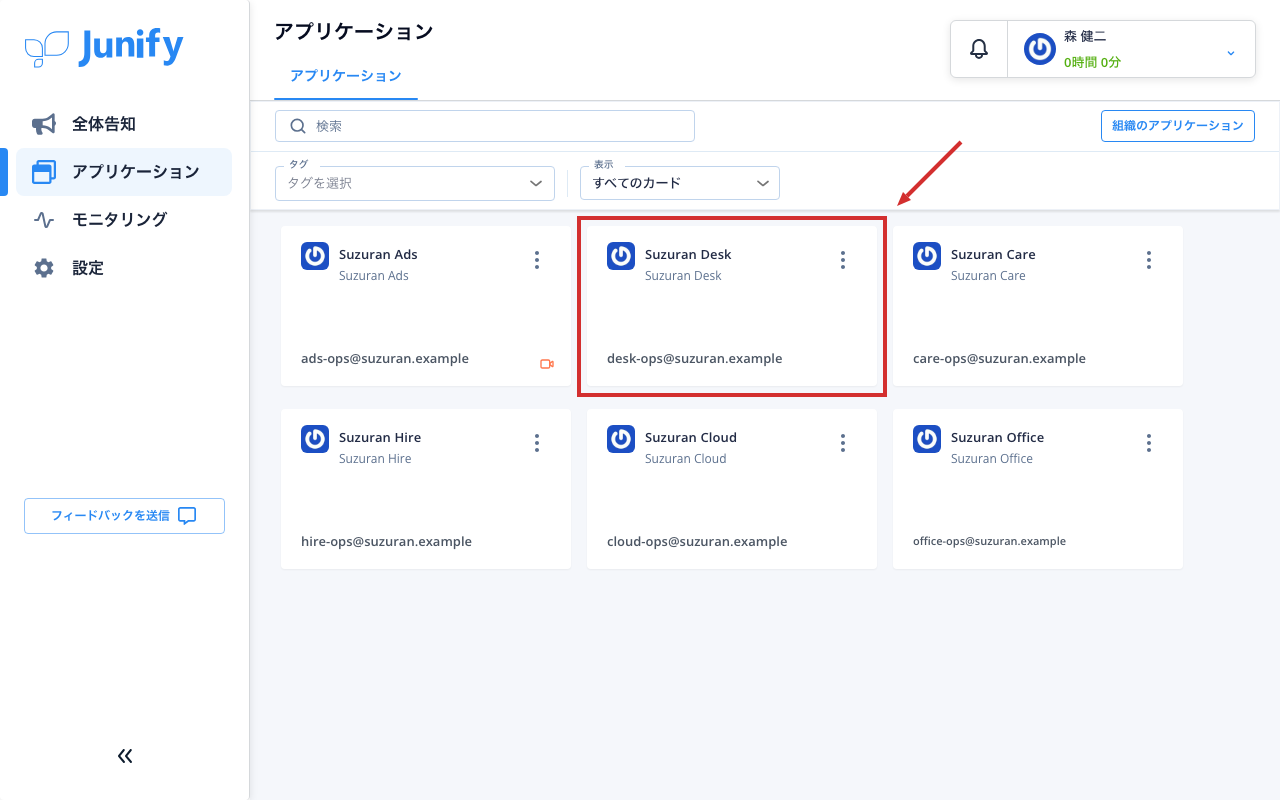Open 全体告知 megaphone sidebar item
1280x800 pixels.
124,124
